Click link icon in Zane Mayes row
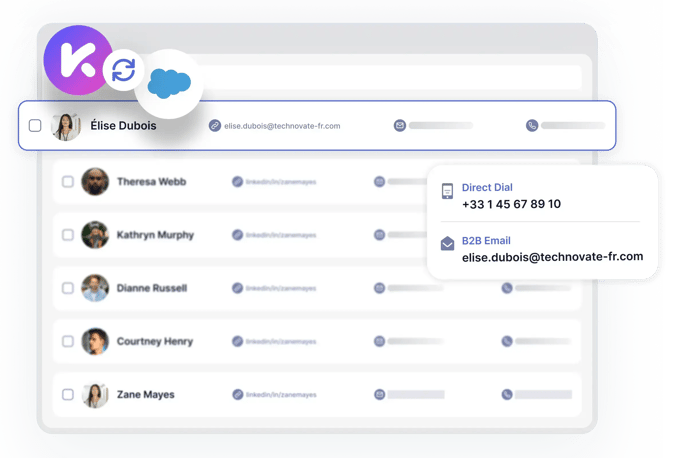Viewport: 687px width, 458px height. (237, 394)
